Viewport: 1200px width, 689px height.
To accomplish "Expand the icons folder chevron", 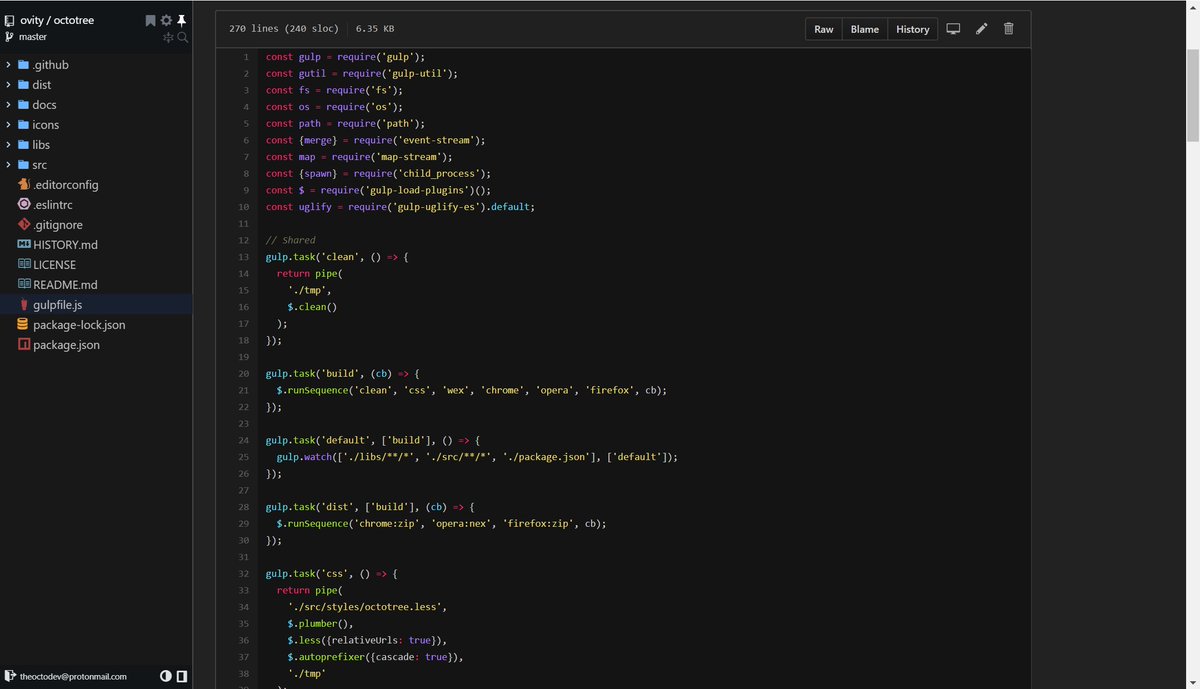I will tap(9, 125).
